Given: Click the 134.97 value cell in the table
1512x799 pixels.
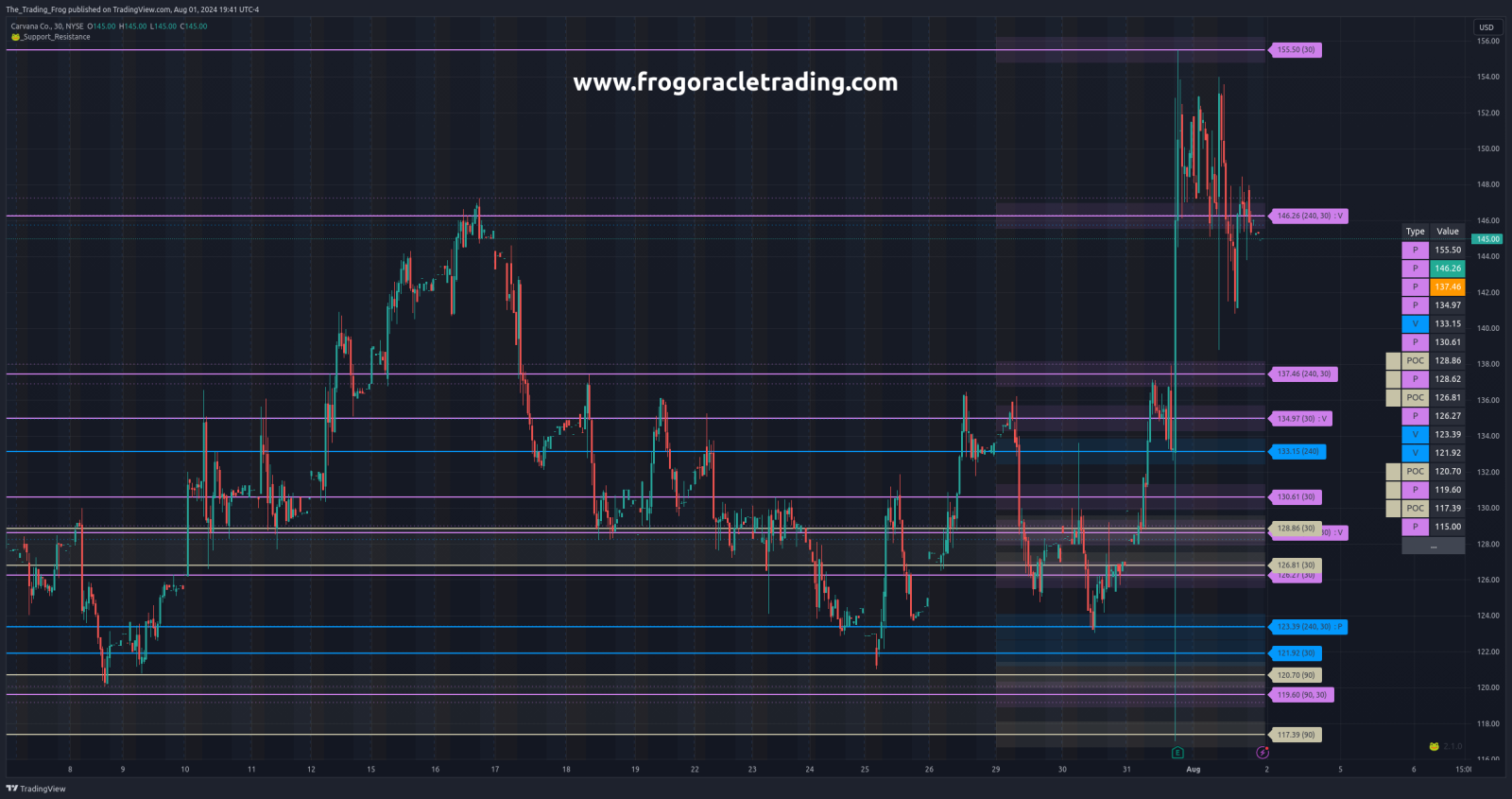Looking at the screenshot, I should [x=1448, y=305].
